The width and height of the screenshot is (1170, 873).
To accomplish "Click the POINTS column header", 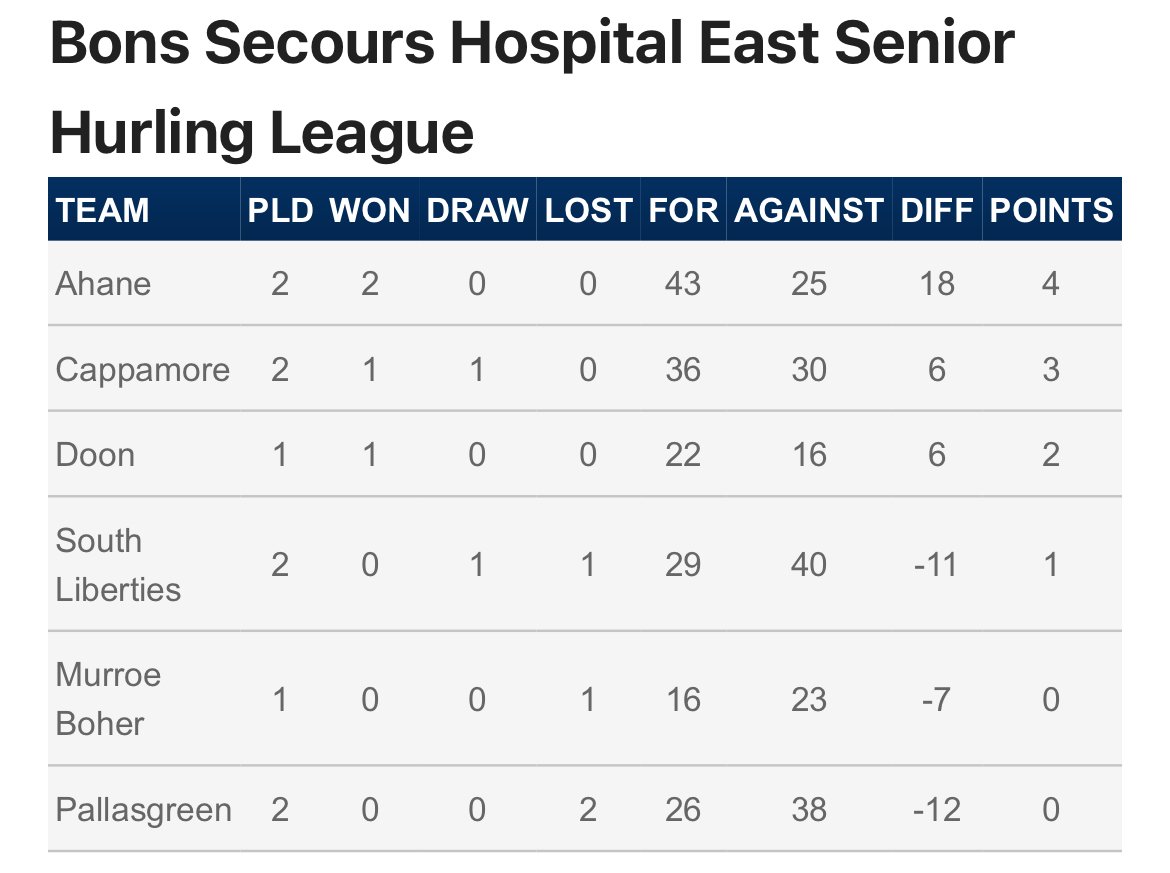I will coord(1051,210).
